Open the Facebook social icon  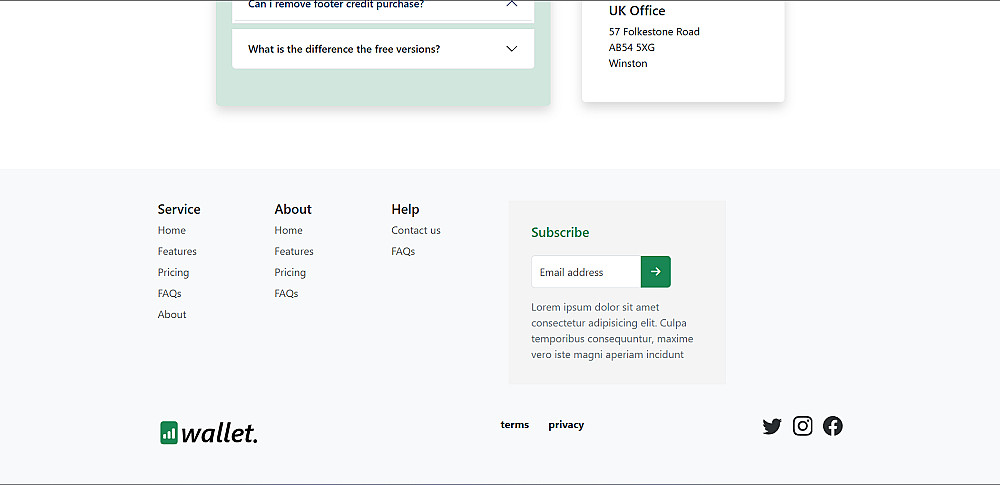tap(833, 426)
